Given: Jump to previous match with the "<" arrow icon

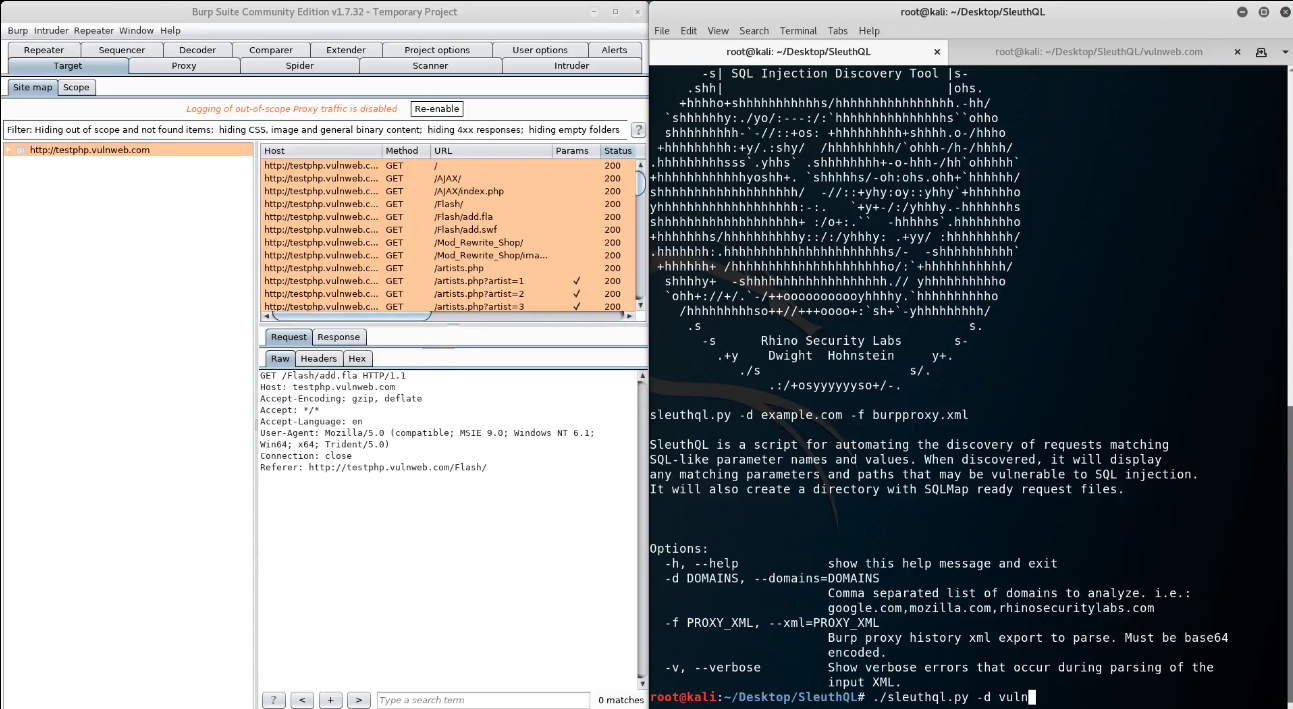Looking at the screenshot, I should pyautogui.click(x=302, y=700).
